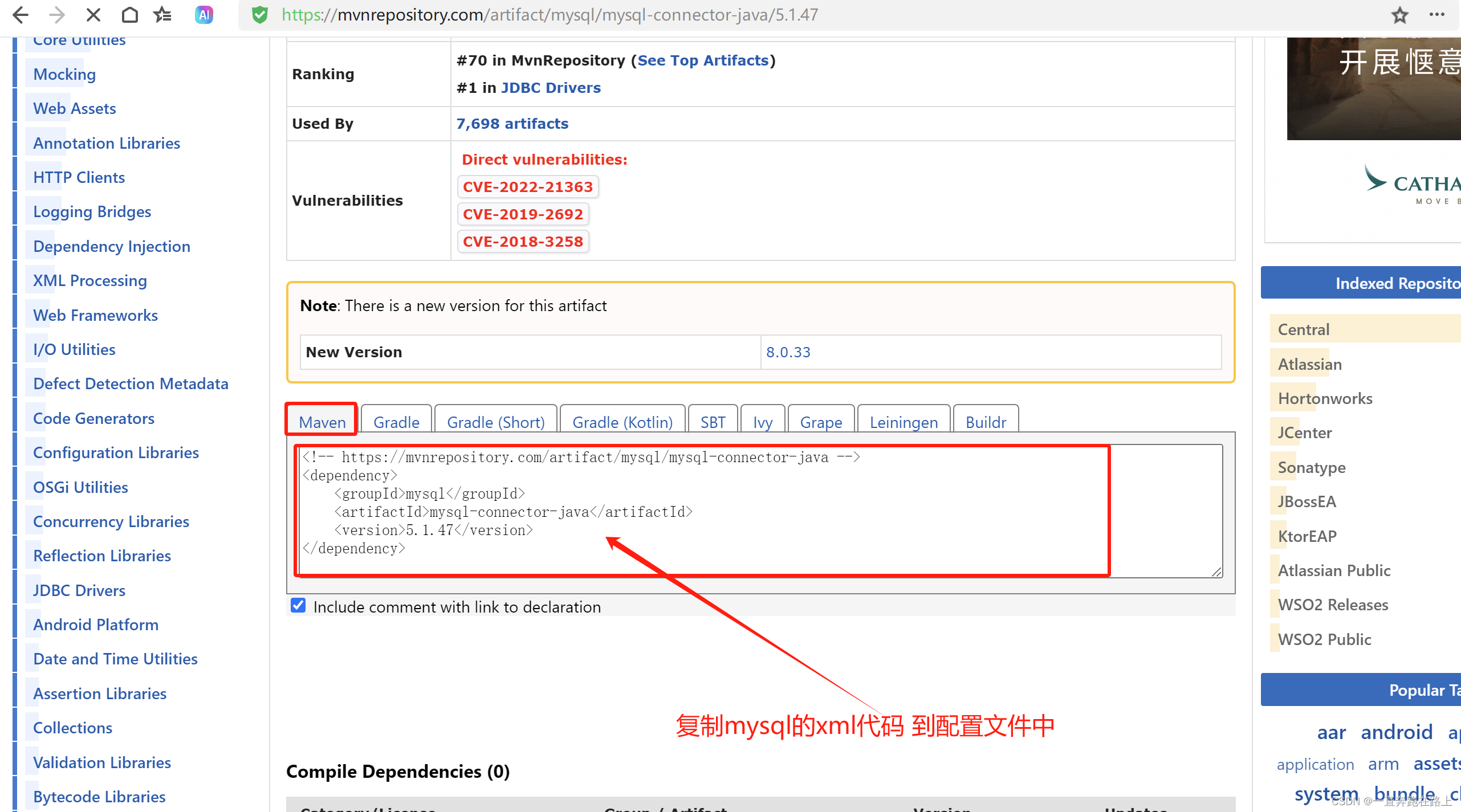Open the Logging Bridges category
Image resolution: width=1461 pixels, height=812 pixels.
(x=92, y=212)
